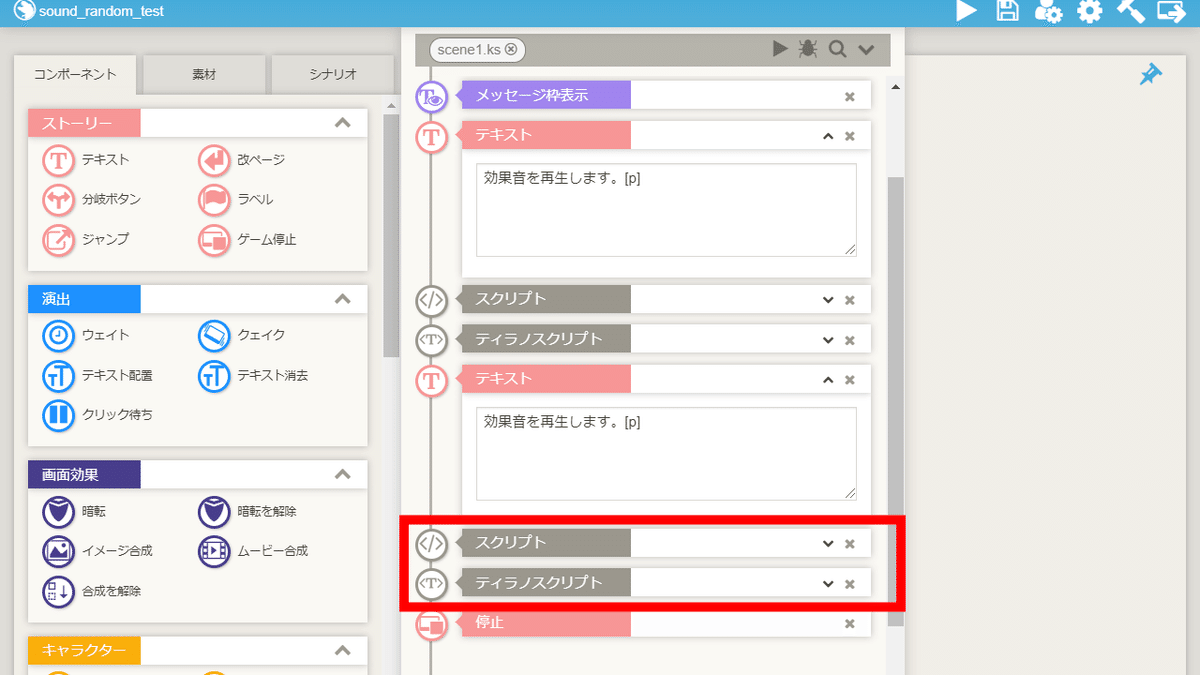
Task: Search the scenario using the magnifier icon
Action: (837, 49)
